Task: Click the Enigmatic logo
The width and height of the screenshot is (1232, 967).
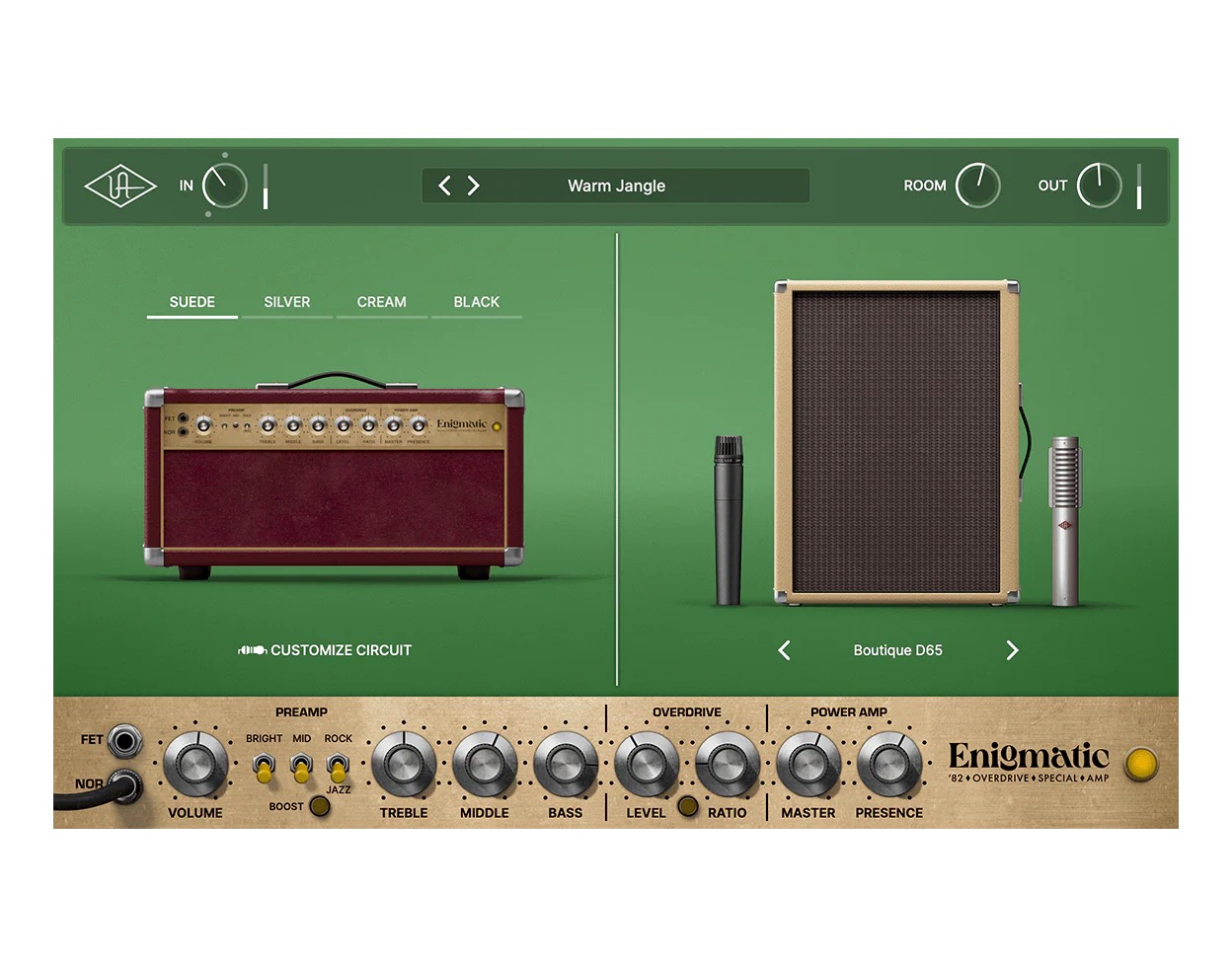Action: pyautogui.click(x=1029, y=763)
